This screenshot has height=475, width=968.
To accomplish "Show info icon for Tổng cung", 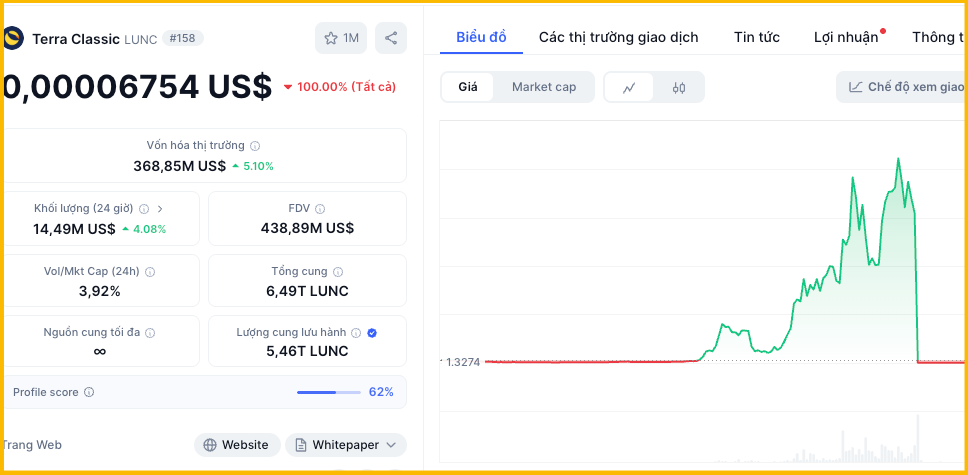I will [x=338, y=271].
